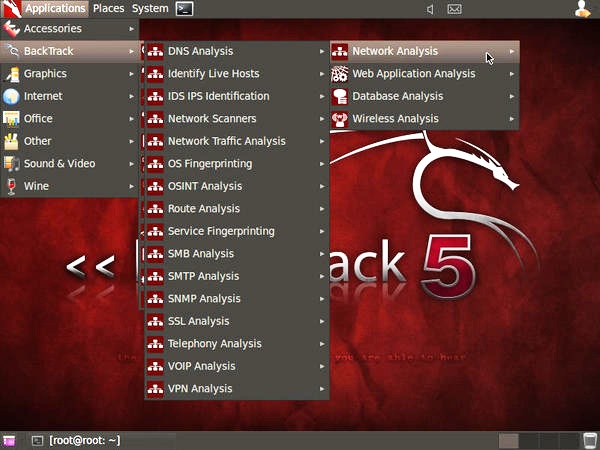Click the Wine glass icon
The height and width of the screenshot is (450, 600).
(x=11, y=186)
